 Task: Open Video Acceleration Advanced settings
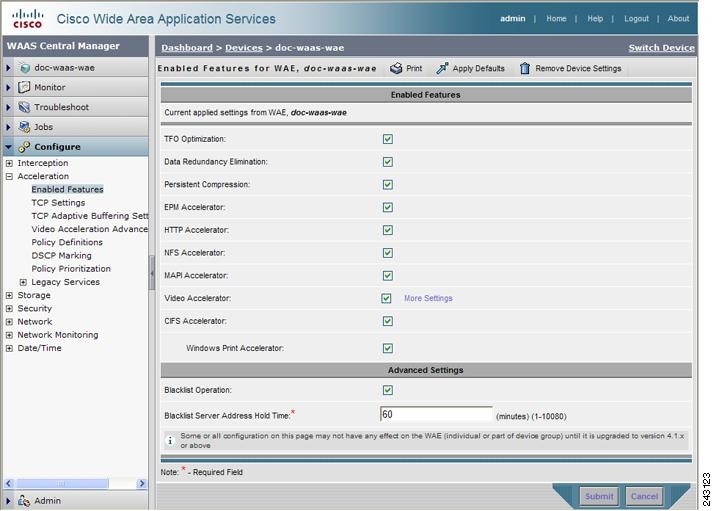pyautogui.click(x=90, y=229)
